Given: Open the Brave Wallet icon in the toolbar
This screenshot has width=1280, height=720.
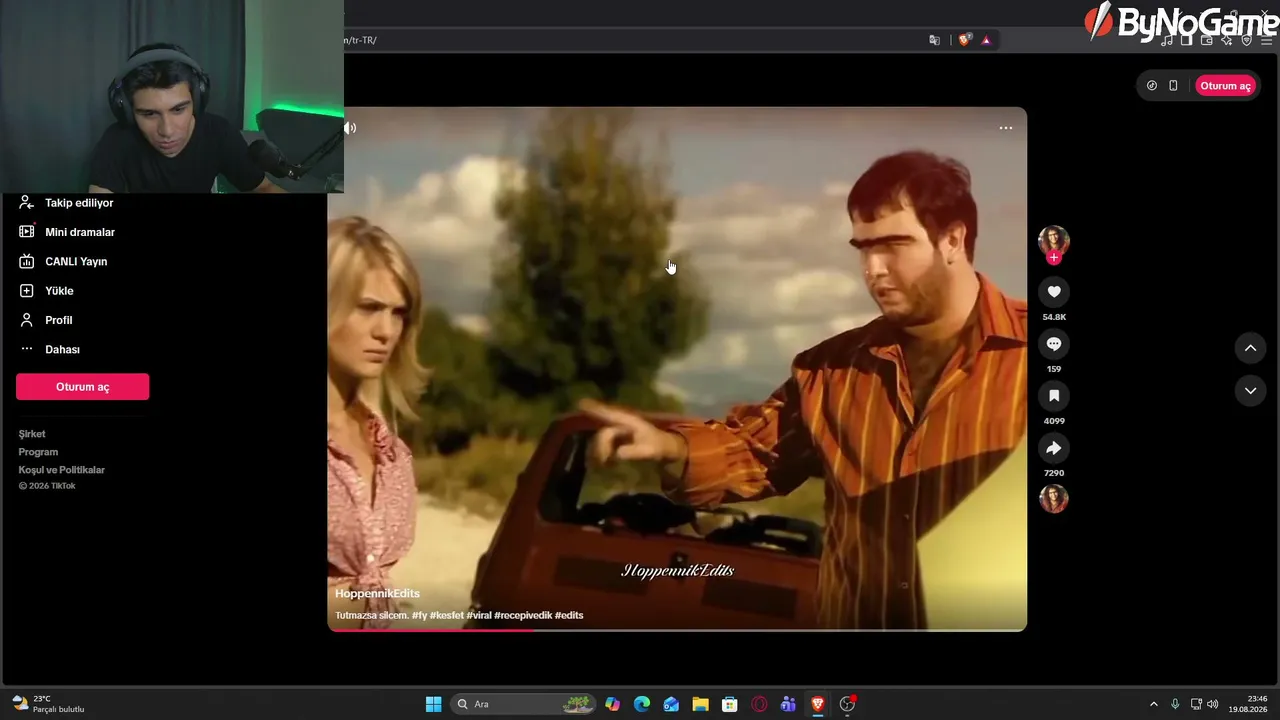Looking at the screenshot, I should (x=1206, y=40).
